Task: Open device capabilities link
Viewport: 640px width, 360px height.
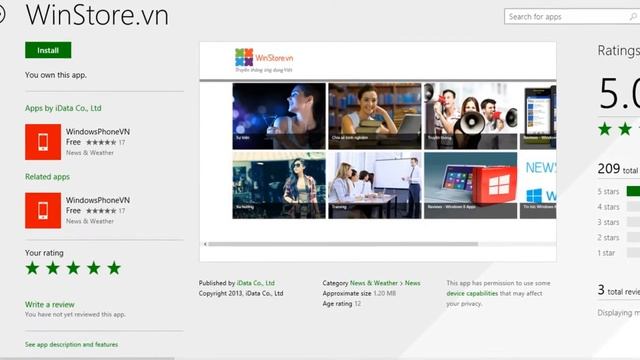Action: [x=472, y=293]
